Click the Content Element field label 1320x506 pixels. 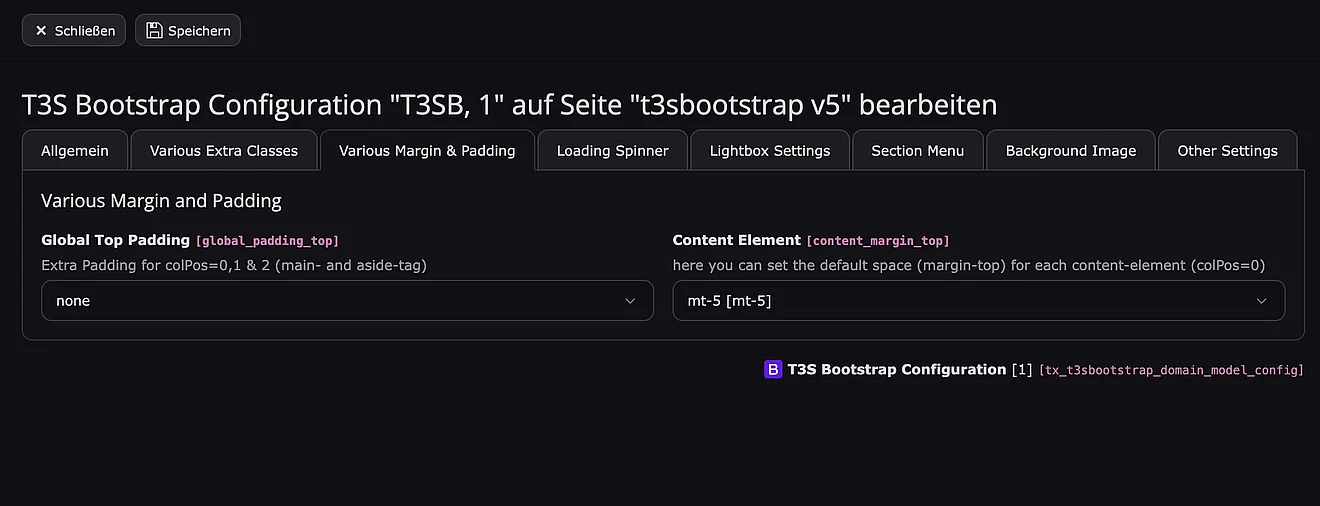tap(737, 240)
